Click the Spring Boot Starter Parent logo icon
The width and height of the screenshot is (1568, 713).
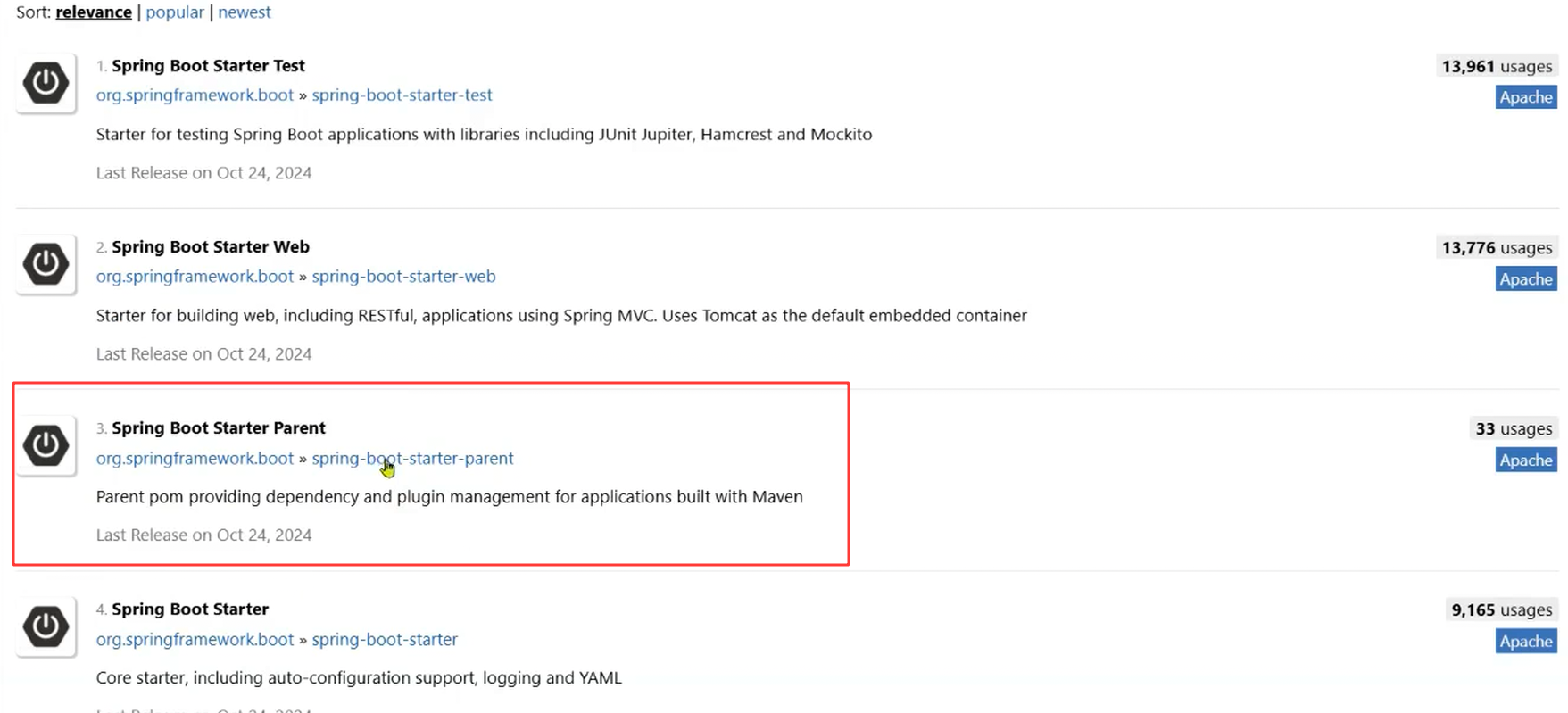point(46,445)
